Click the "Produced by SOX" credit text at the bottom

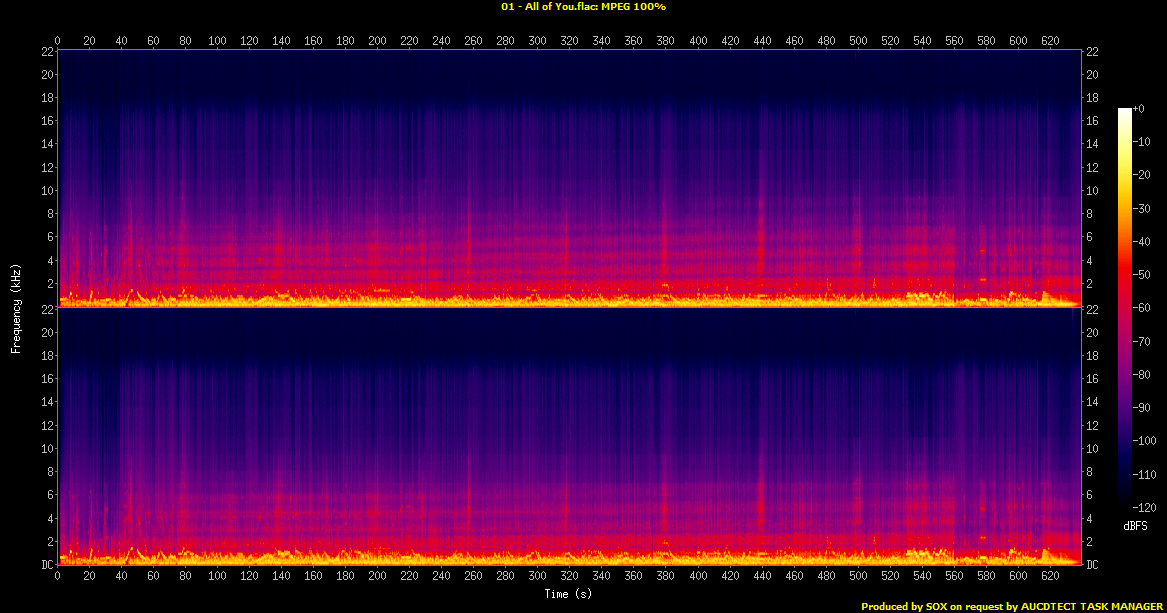point(906,606)
